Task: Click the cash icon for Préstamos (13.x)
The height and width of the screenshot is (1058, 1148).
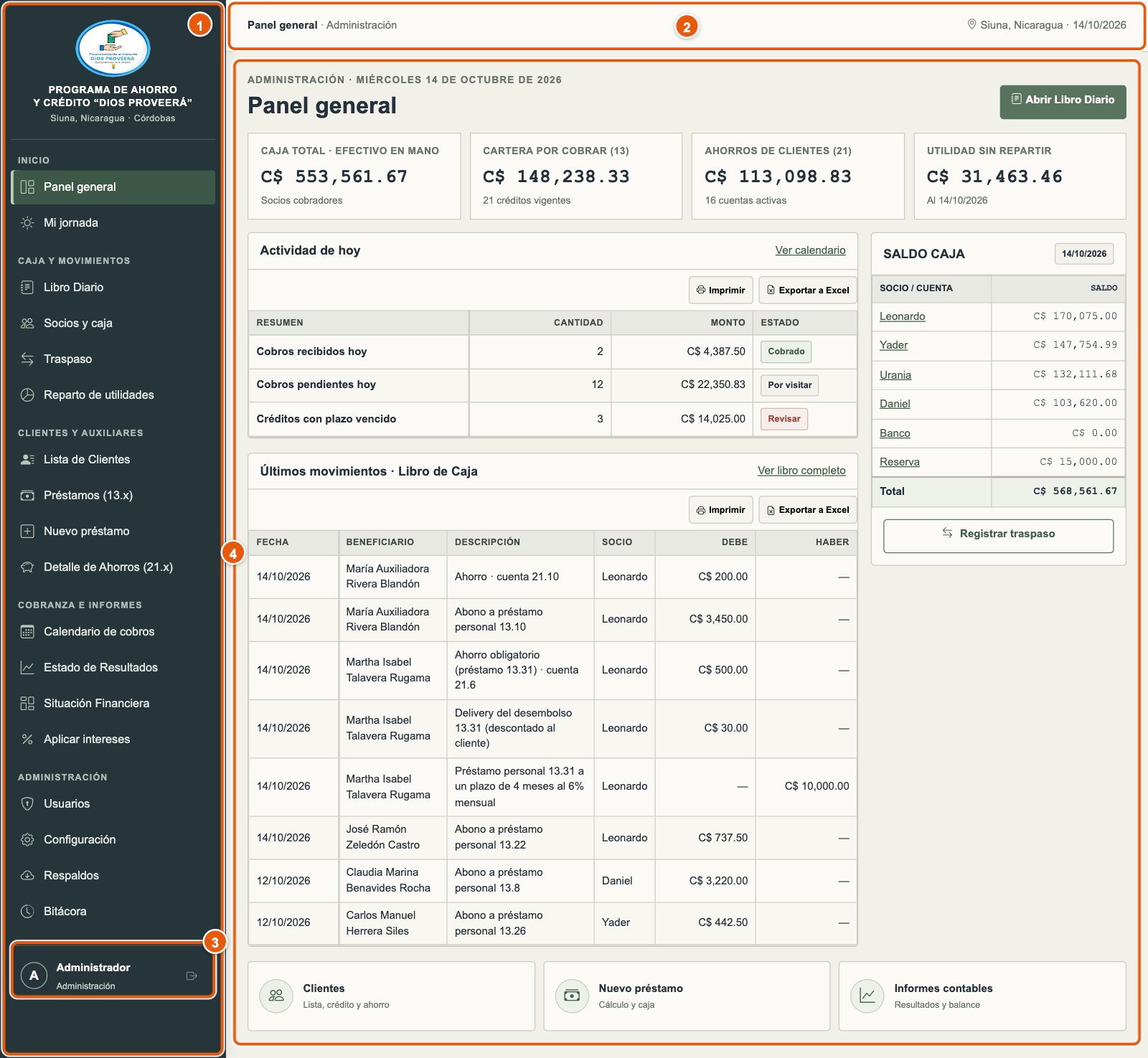Action: [x=27, y=496]
